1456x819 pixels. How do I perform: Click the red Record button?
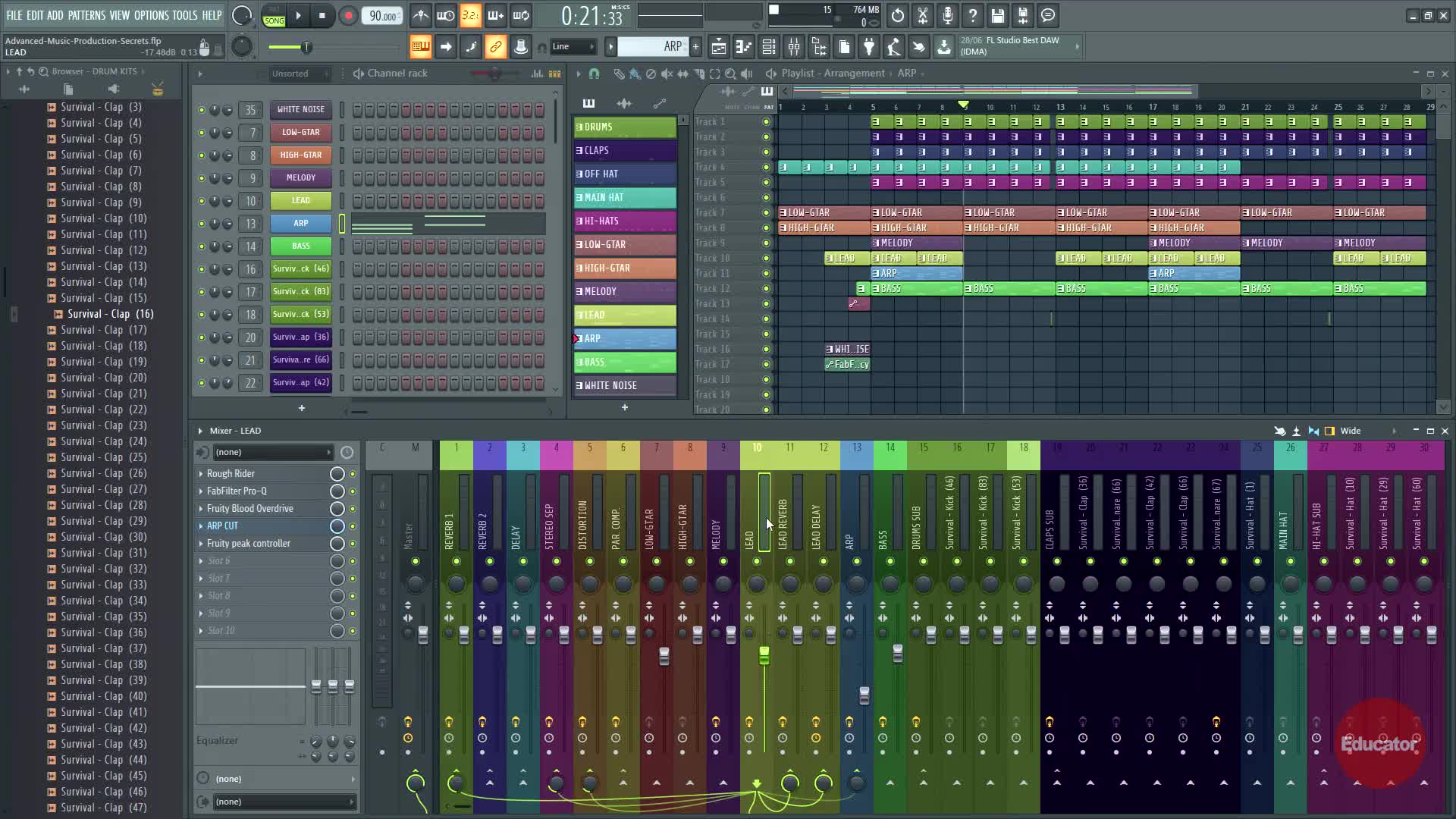pyautogui.click(x=348, y=16)
